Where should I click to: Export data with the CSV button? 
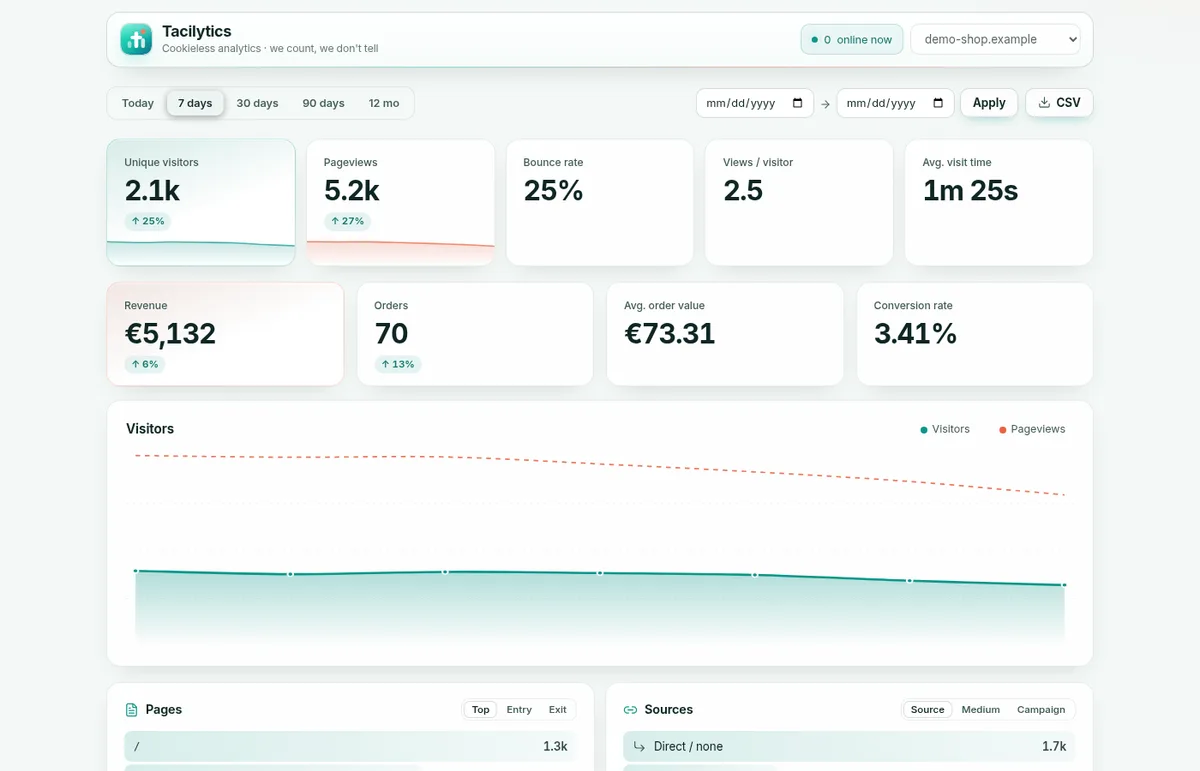click(x=1059, y=103)
